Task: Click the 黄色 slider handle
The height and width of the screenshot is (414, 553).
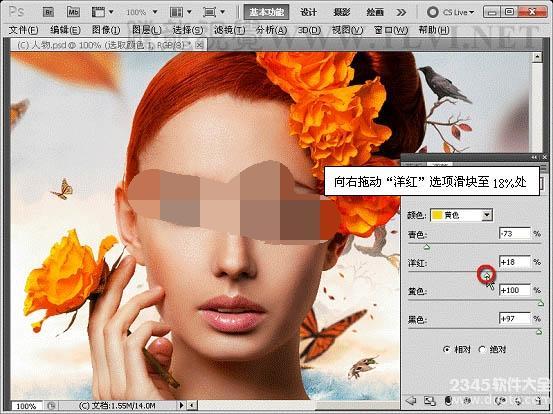Action: [x=540, y=303]
